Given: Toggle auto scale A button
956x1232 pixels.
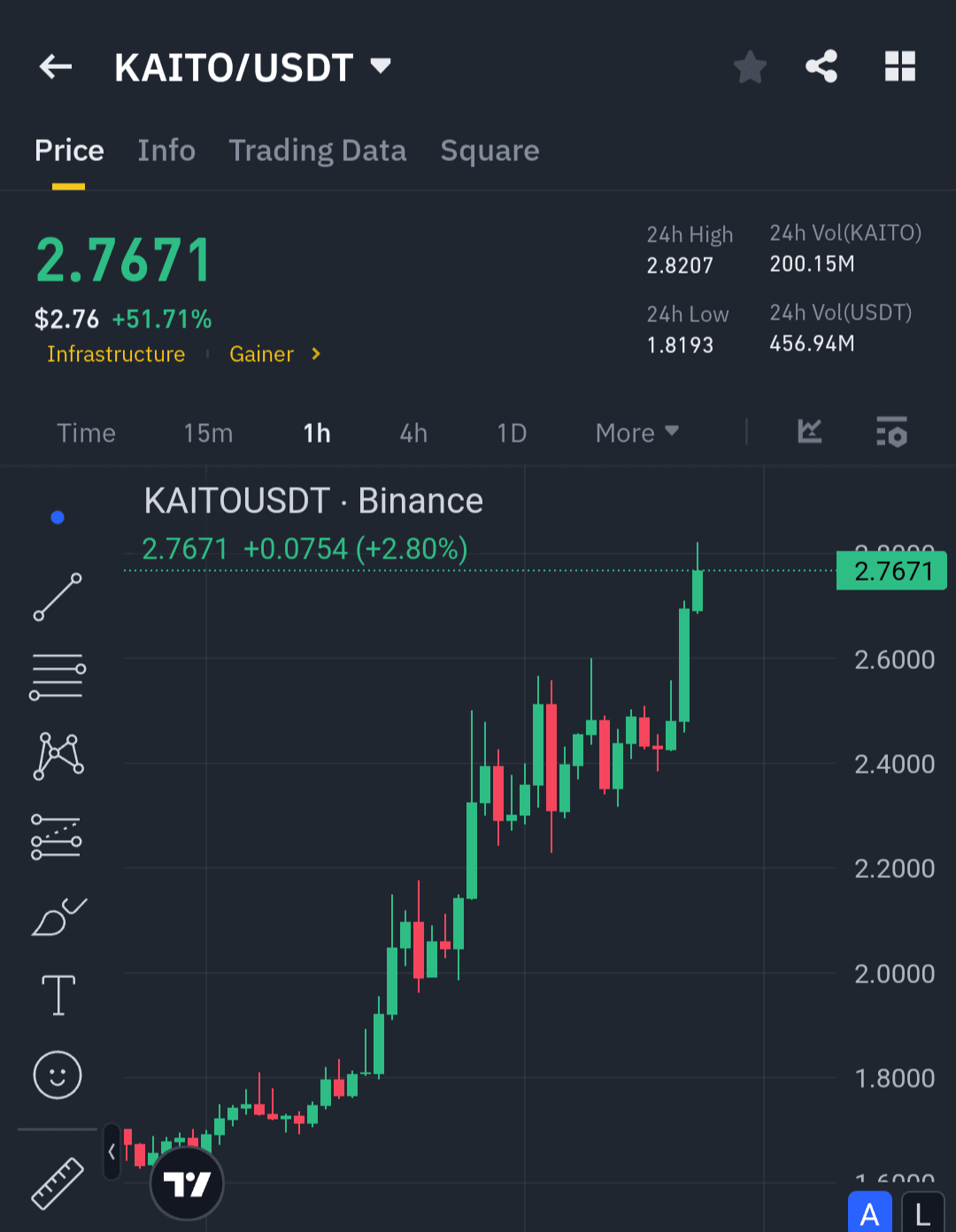Looking at the screenshot, I should pyautogui.click(x=869, y=1213).
